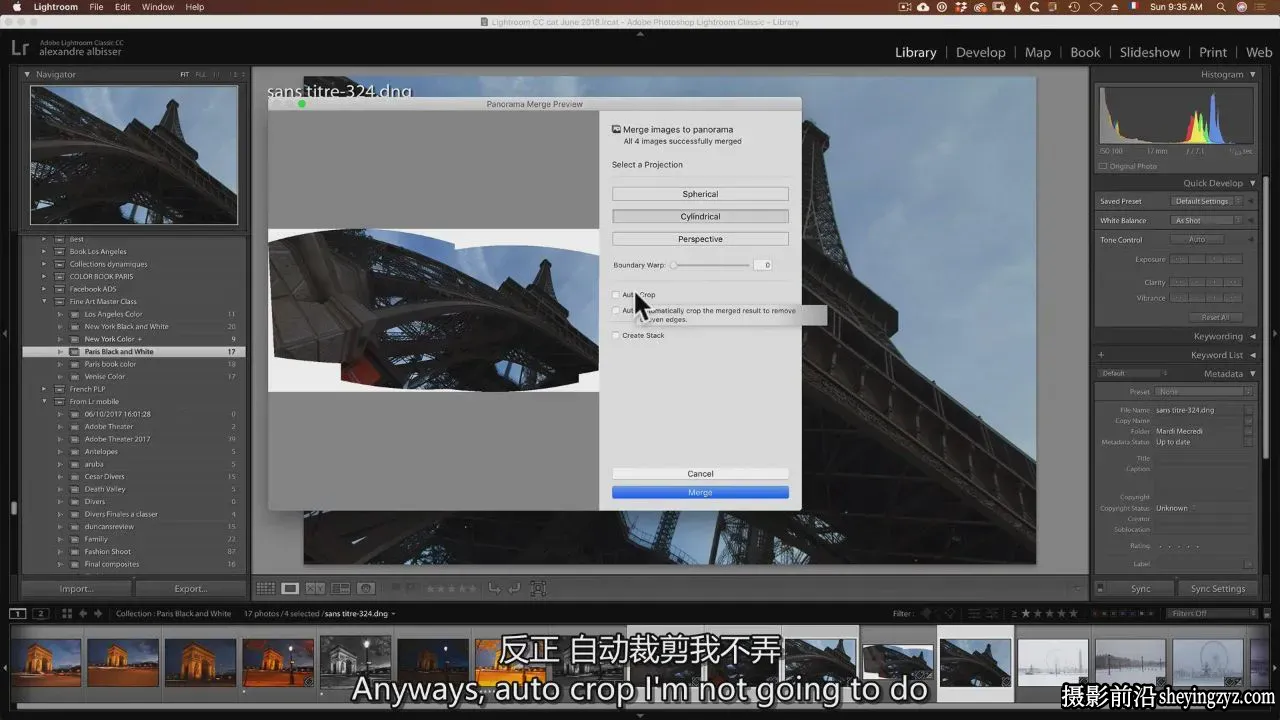Image resolution: width=1280 pixels, height=720 pixels.
Task: Open the filmstrip grid shortcut icon
Action: [68, 613]
